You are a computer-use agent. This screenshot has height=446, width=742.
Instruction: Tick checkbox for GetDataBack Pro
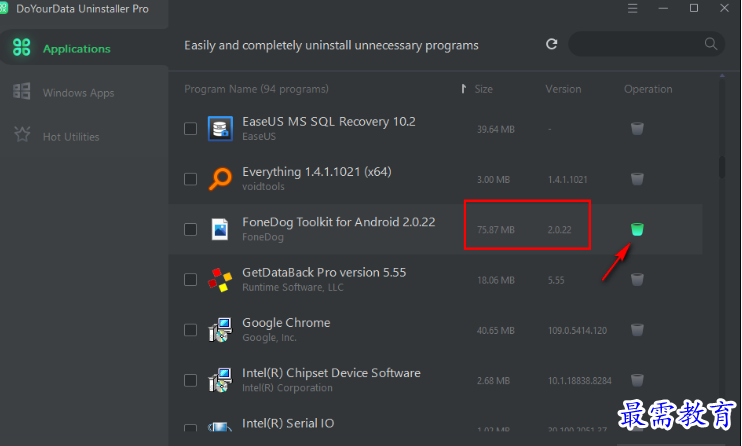[190, 280]
